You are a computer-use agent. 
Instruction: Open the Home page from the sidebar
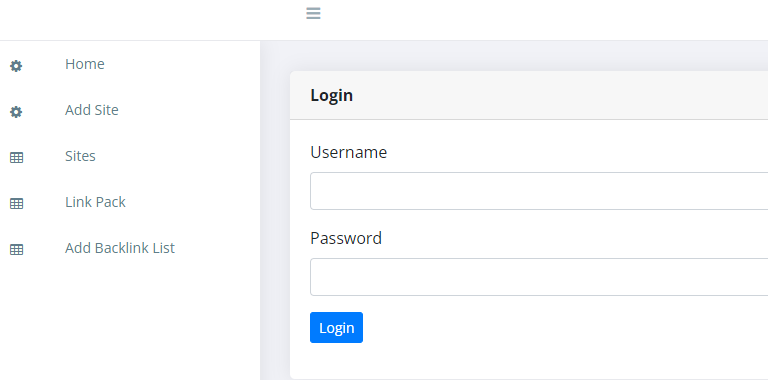(x=85, y=64)
